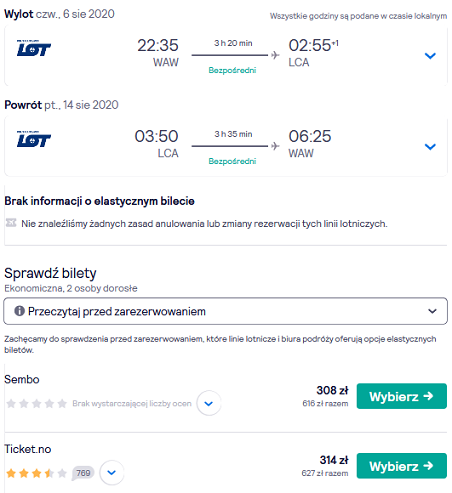Click the Sembo provider name
This screenshot has height=493, width=452.
(x=22, y=379)
